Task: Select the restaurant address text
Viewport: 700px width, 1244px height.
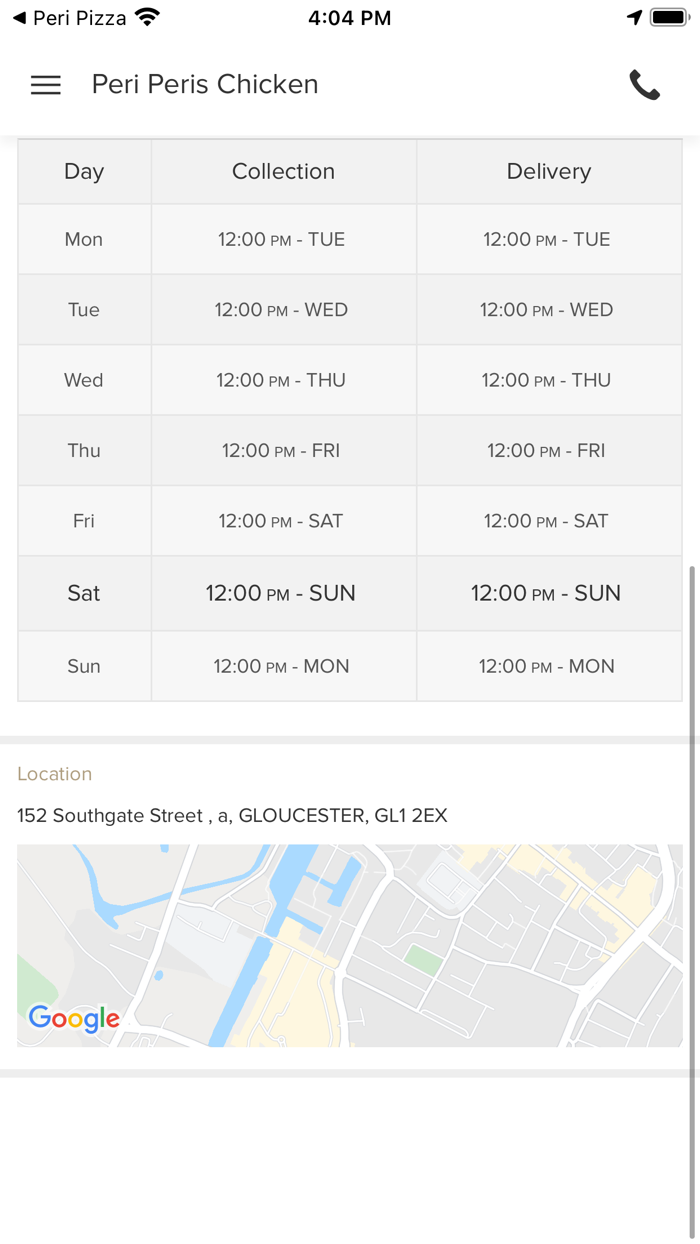Action: pos(232,816)
